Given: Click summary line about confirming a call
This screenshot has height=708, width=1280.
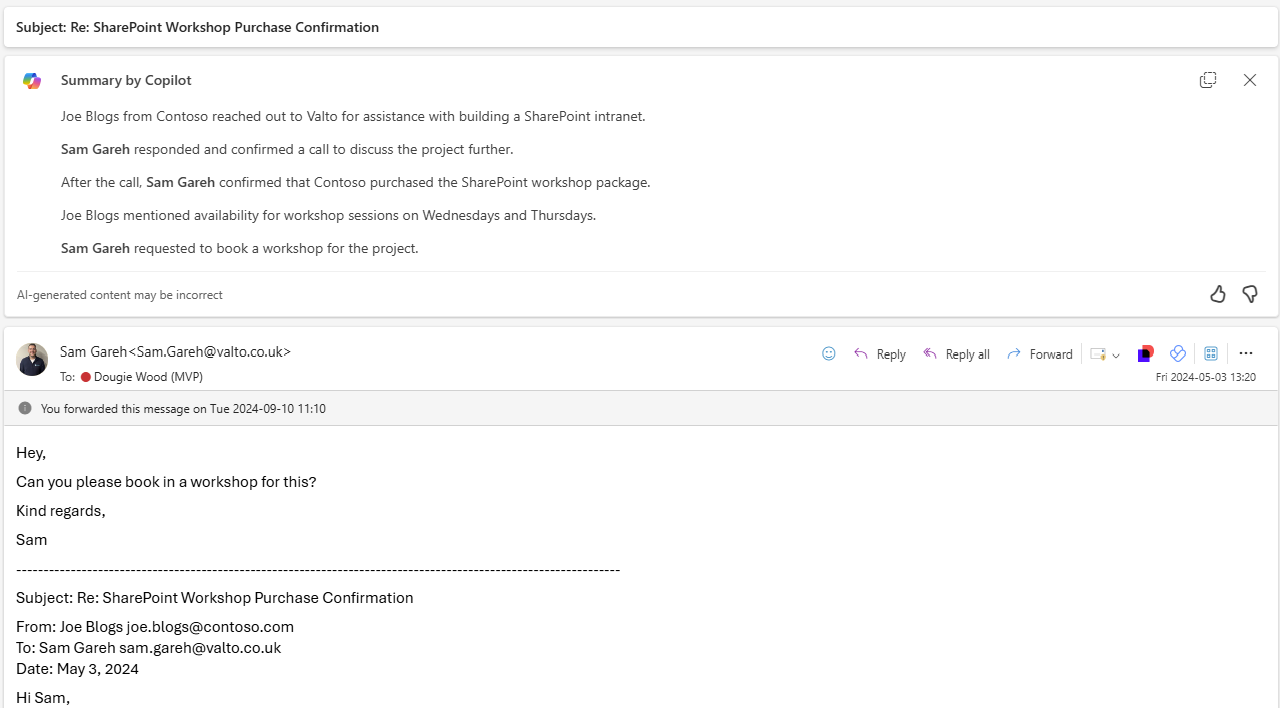Looking at the screenshot, I should 287,149.
